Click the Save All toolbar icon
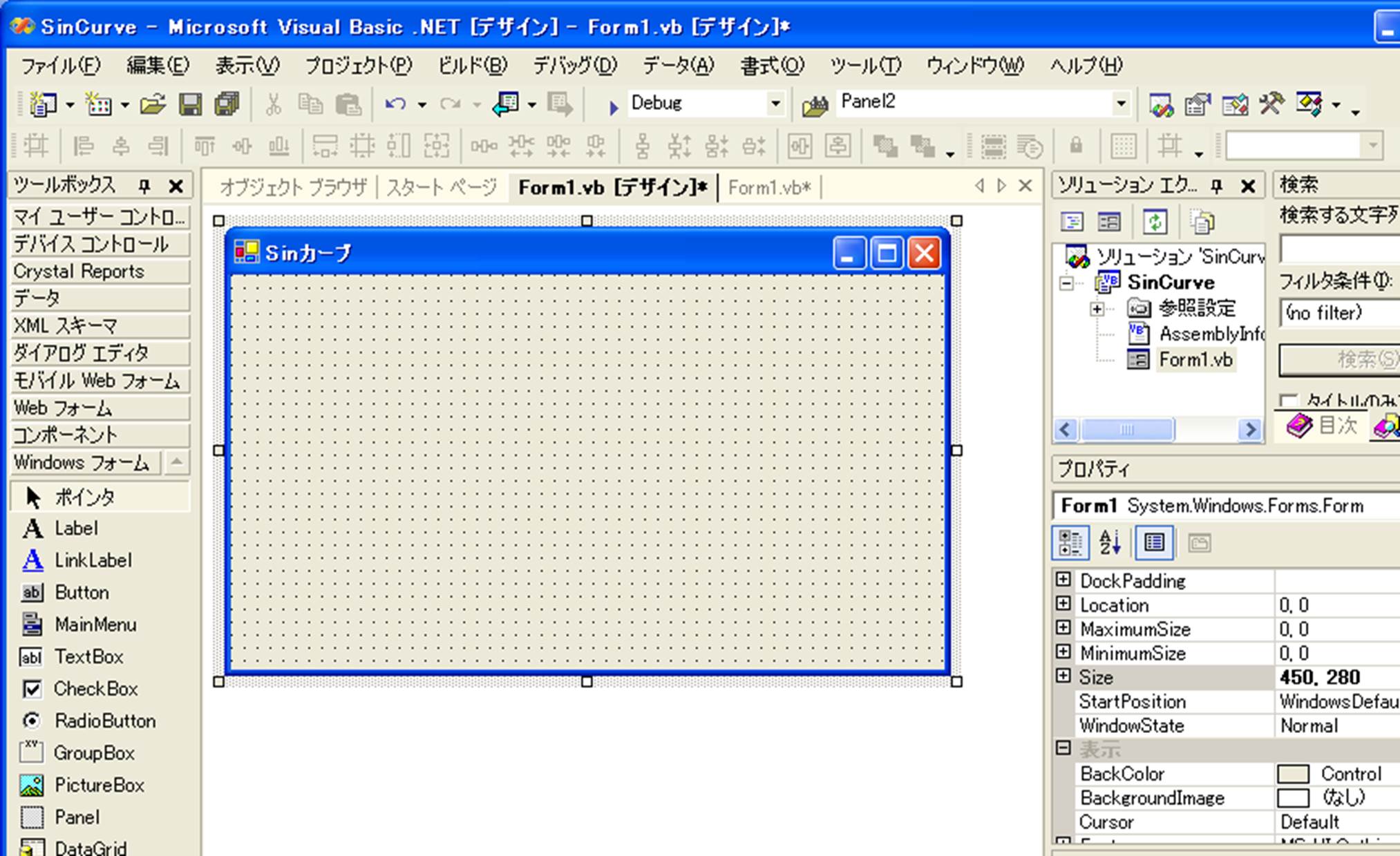 [227, 104]
